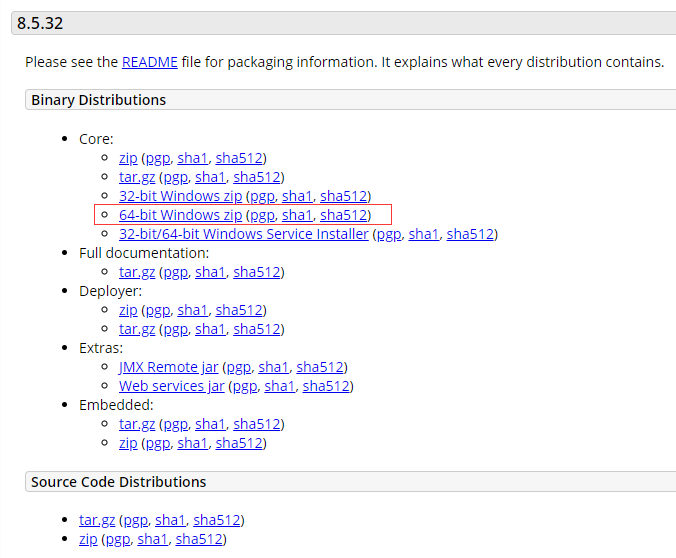Open pgp for 32-bit Windows zip
This screenshot has height=558, width=676.
pyautogui.click(x=262, y=196)
